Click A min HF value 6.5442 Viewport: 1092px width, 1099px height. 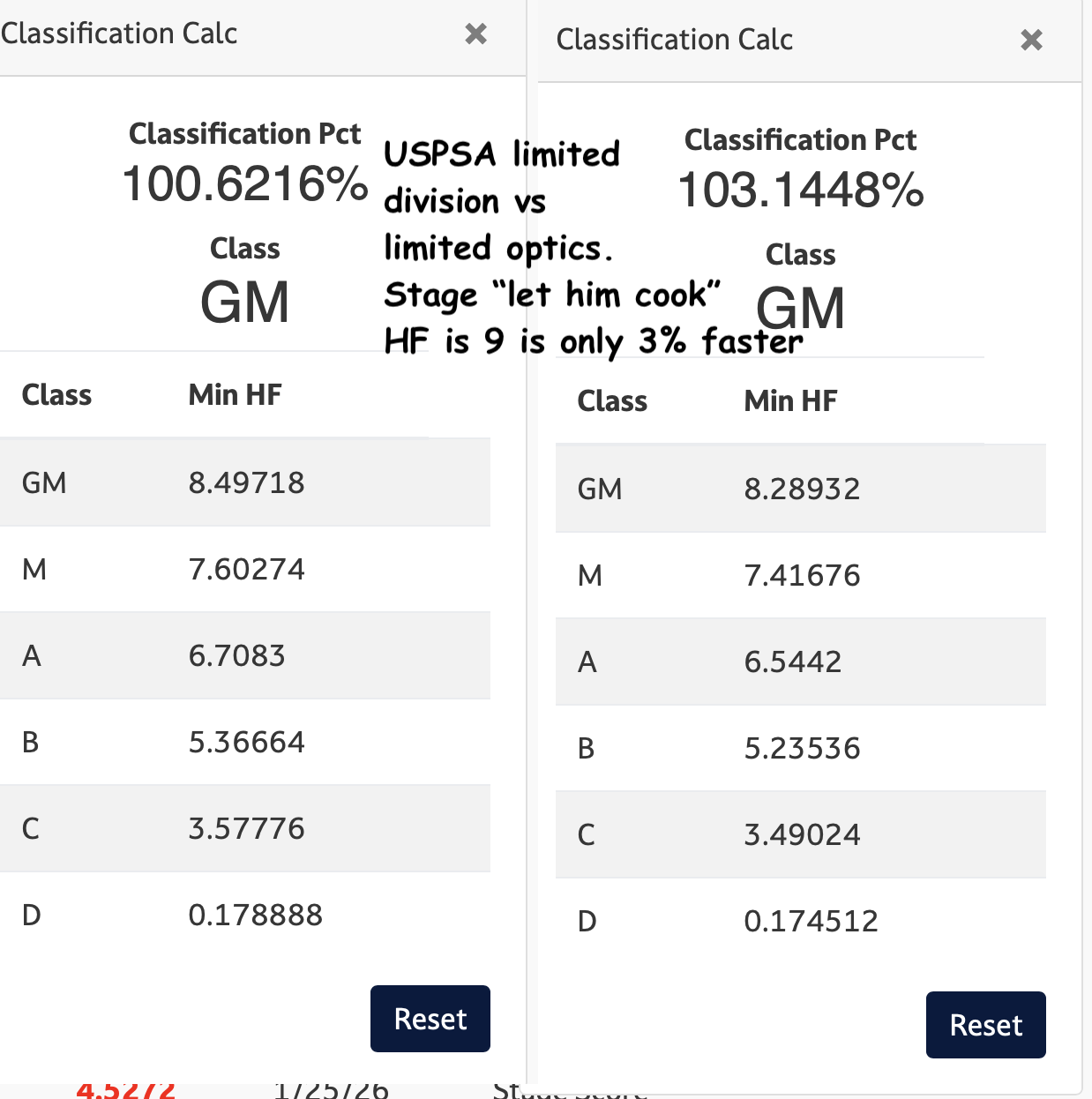click(x=793, y=662)
